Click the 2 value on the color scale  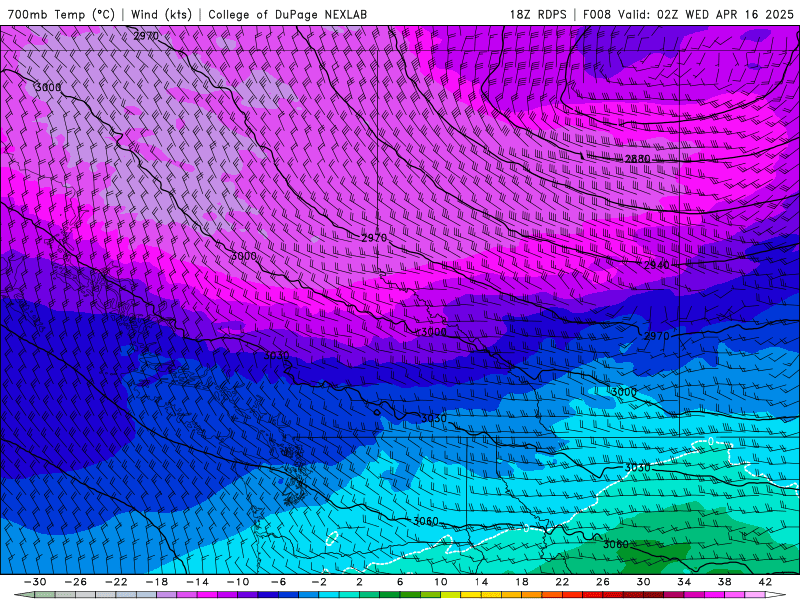359,582
